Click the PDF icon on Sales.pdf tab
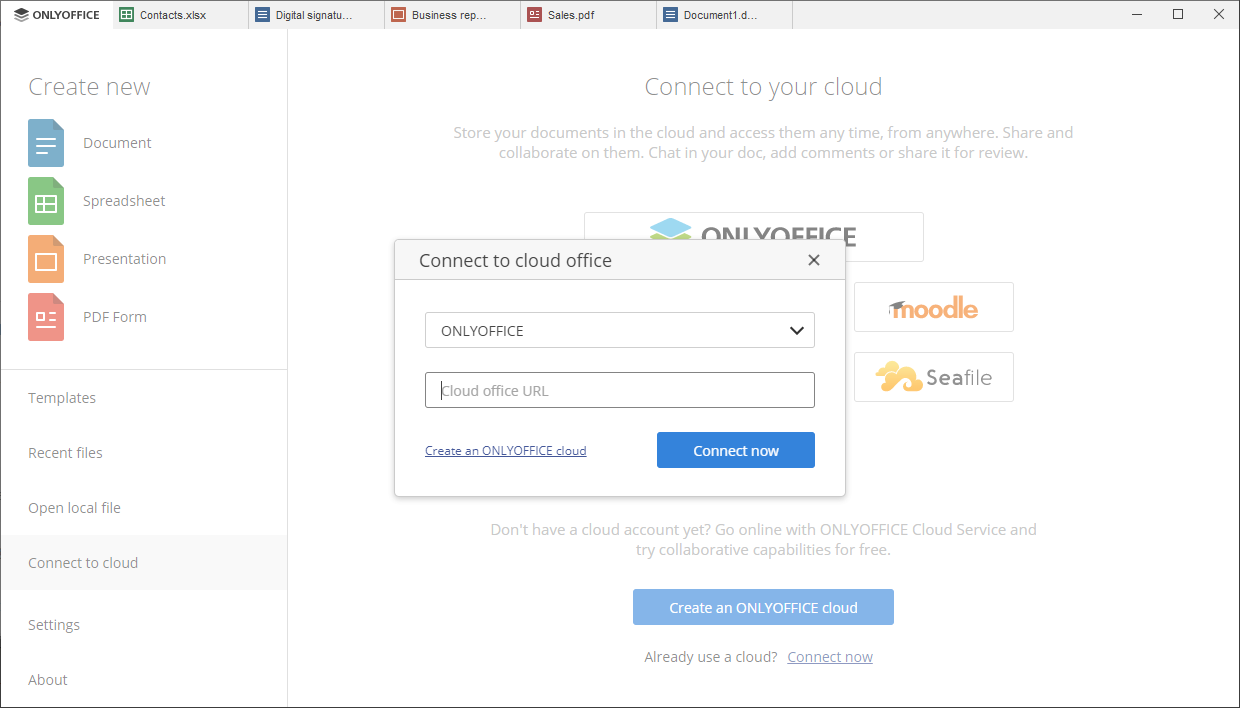 pyautogui.click(x=534, y=15)
